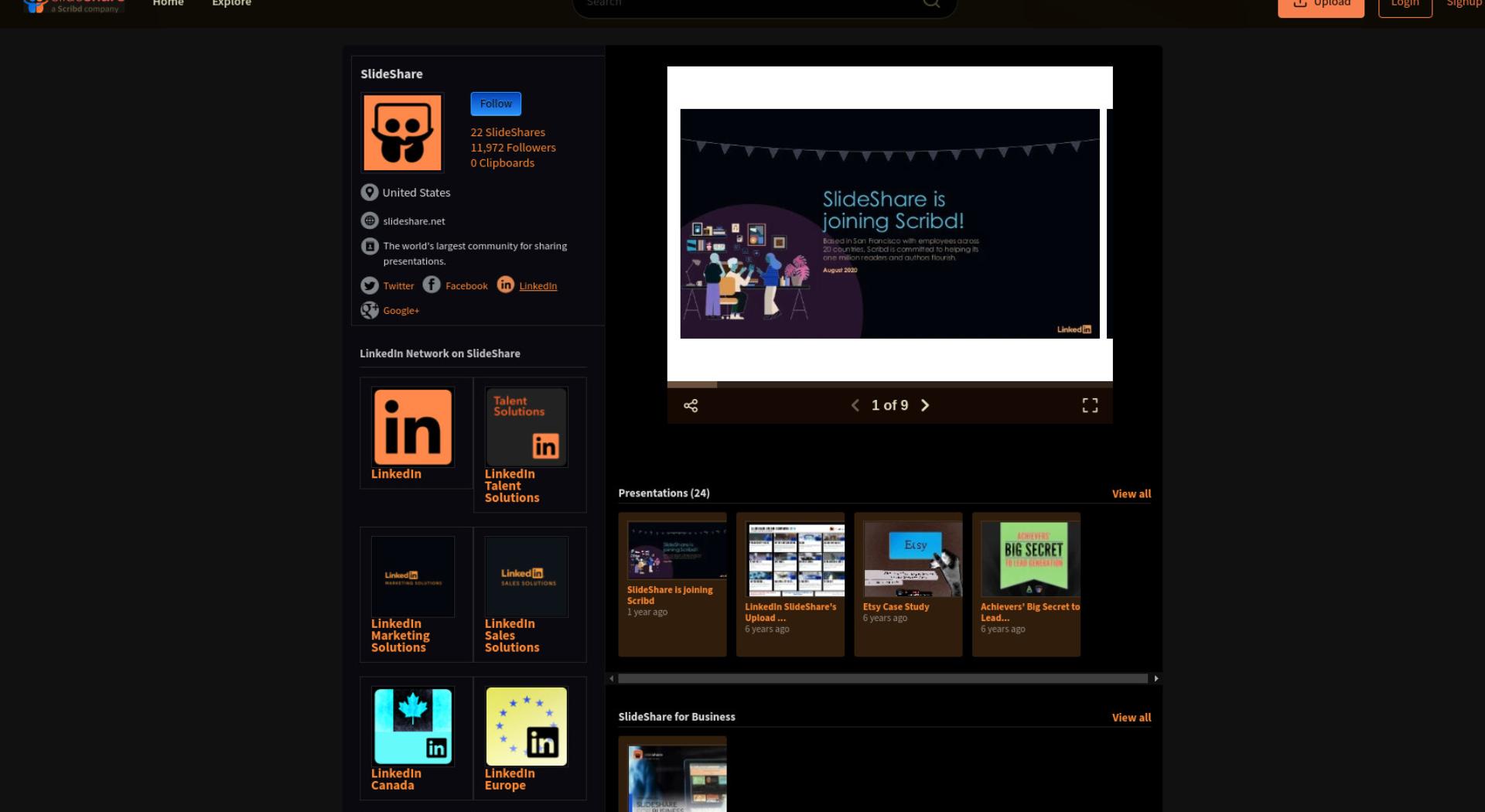Click the about-info icon beside description

tap(370, 247)
